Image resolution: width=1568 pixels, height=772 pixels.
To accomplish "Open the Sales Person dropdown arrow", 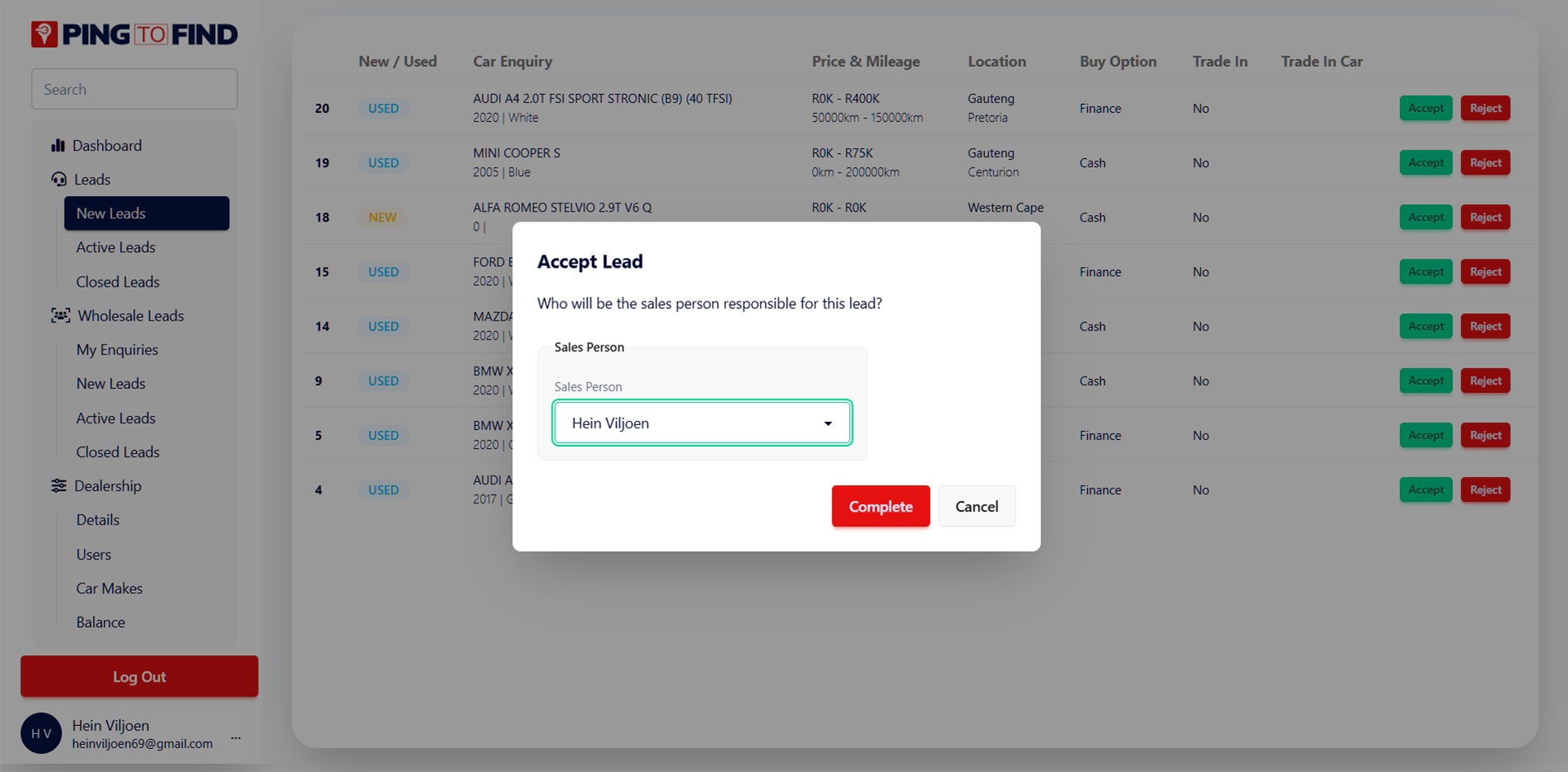I will click(828, 423).
